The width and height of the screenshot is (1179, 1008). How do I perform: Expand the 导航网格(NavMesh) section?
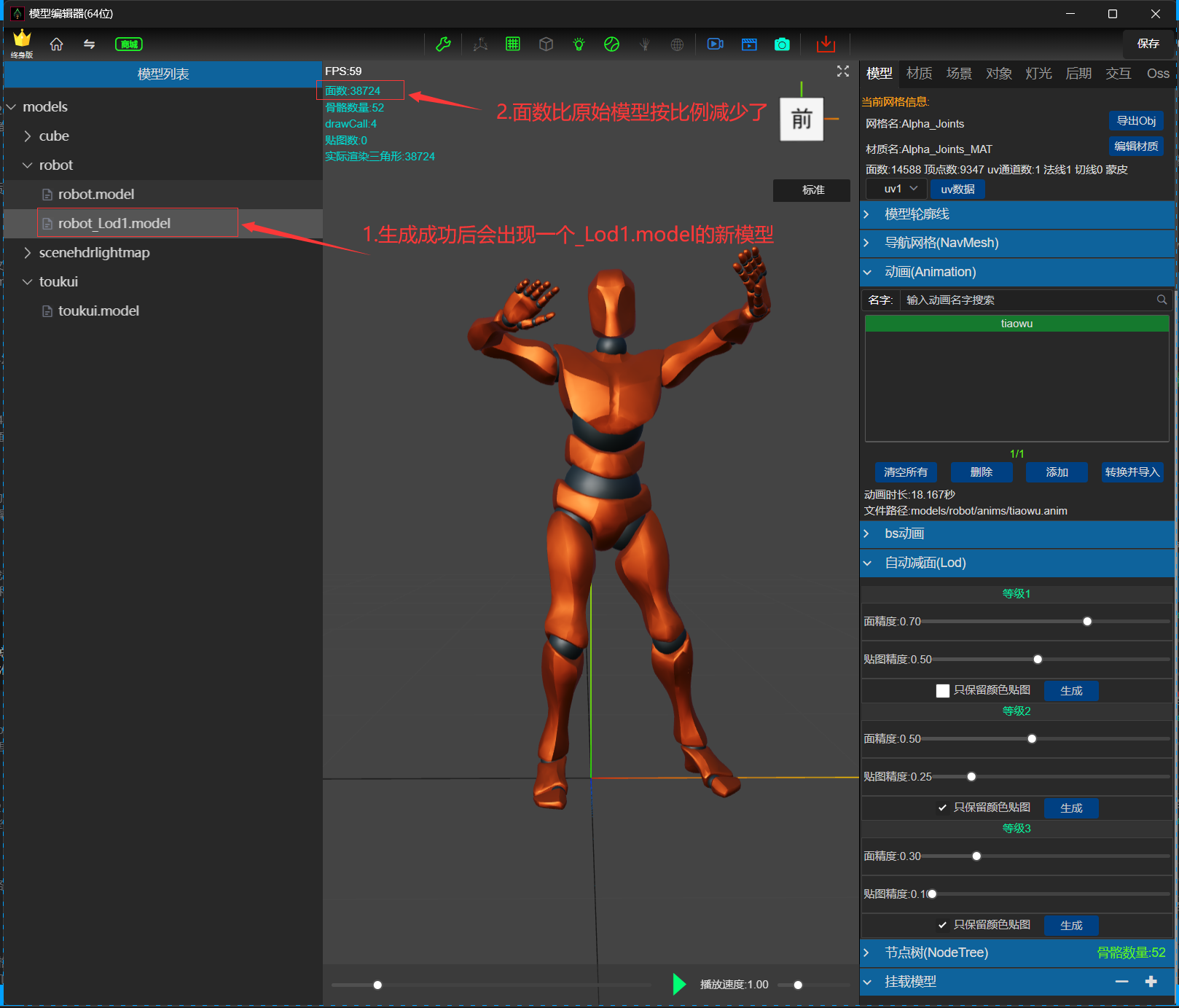coord(1017,243)
